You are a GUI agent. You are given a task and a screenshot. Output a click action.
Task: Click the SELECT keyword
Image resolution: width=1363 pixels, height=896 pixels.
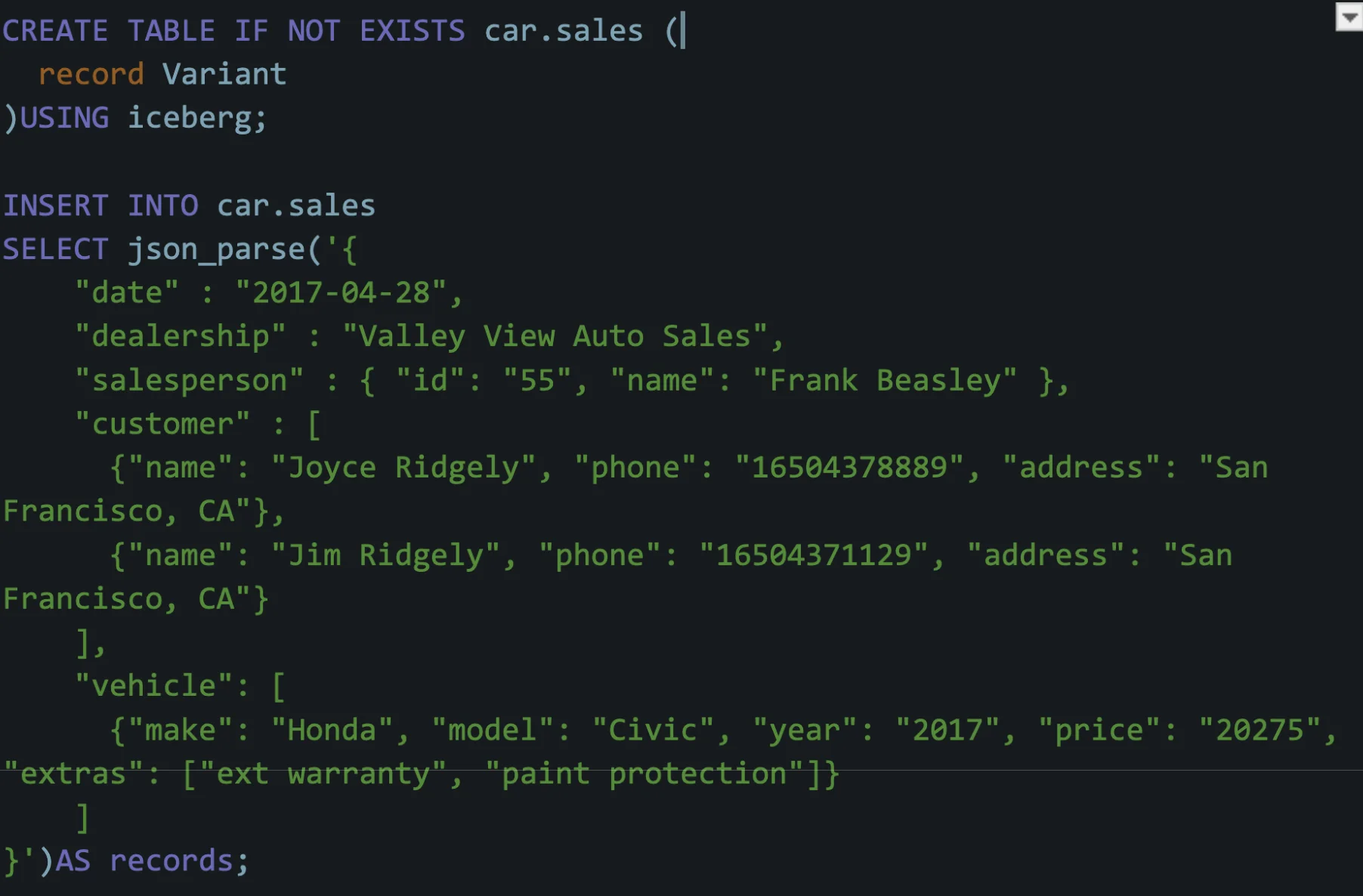click(55, 249)
